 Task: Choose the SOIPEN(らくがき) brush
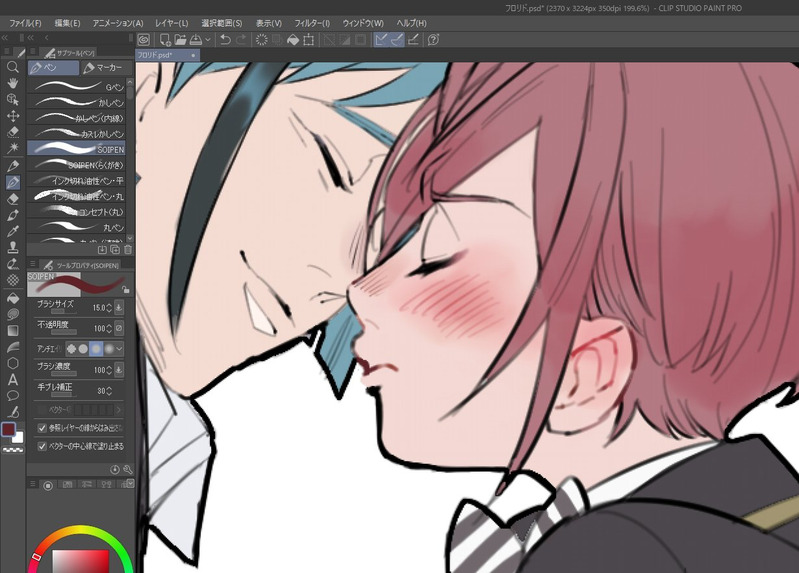point(76,165)
